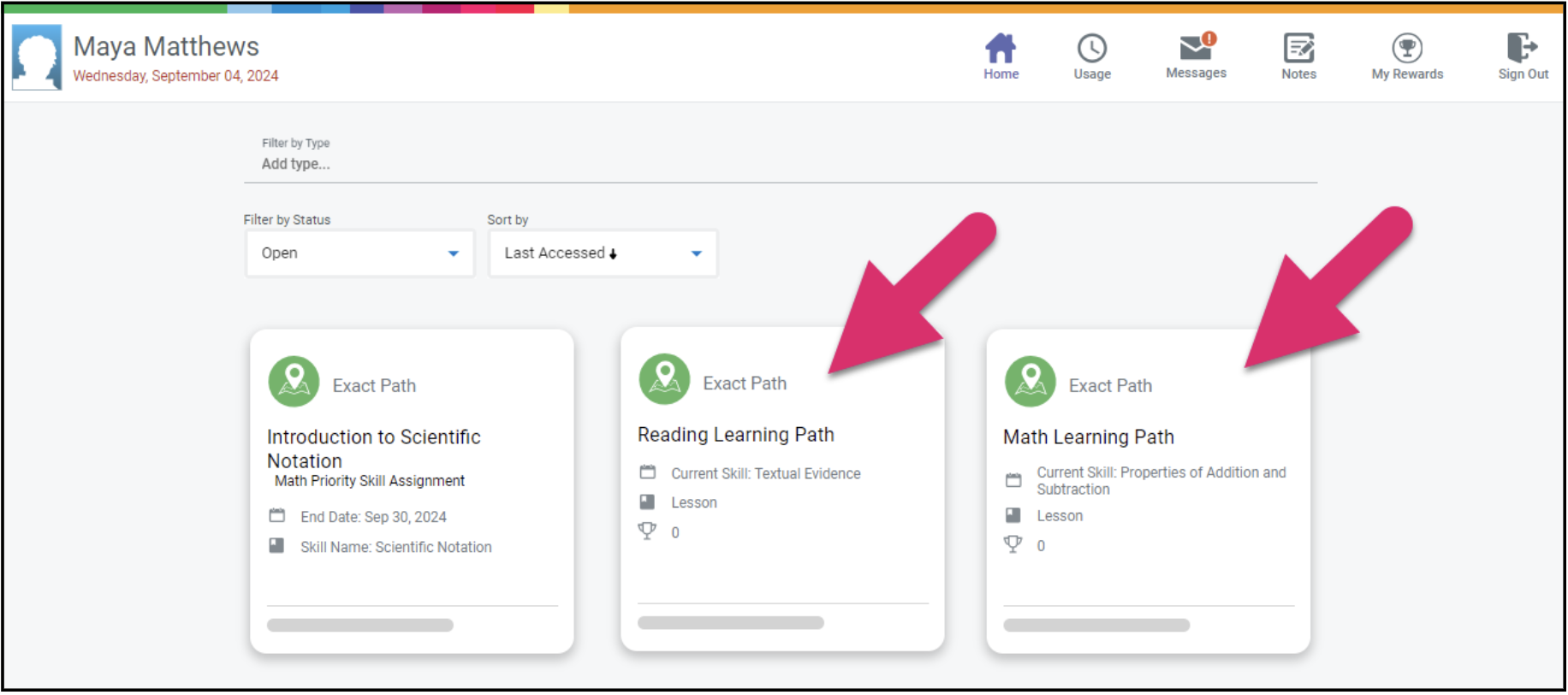Go to the Home house icon
Image resolution: width=1568 pixels, height=695 pixels.
(x=1000, y=49)
